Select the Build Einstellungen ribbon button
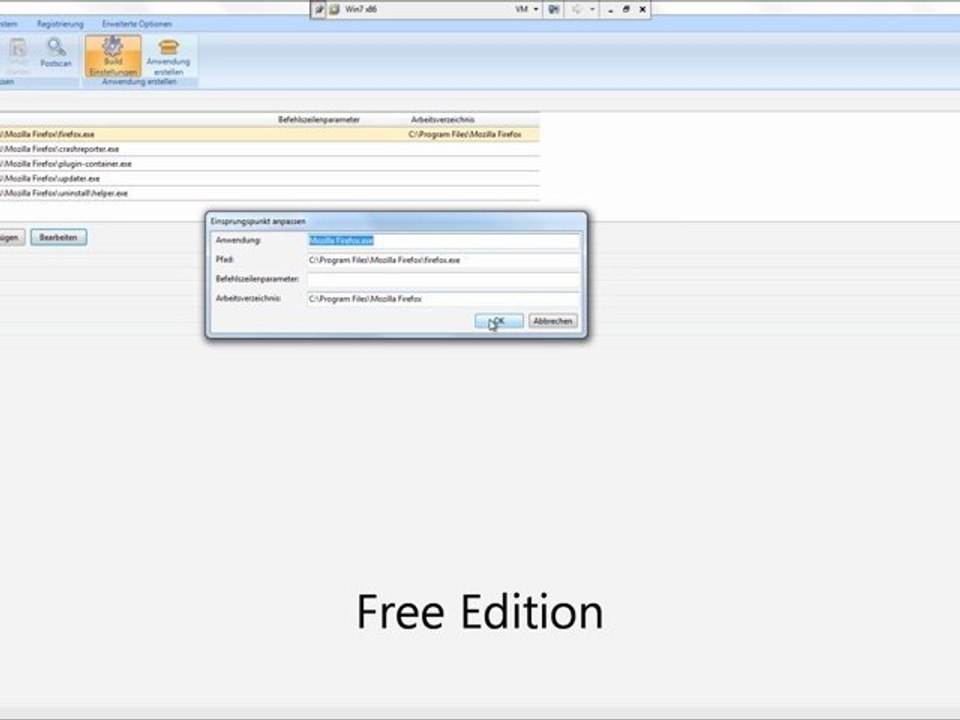The image size is (960, 720). click(113, 56)
